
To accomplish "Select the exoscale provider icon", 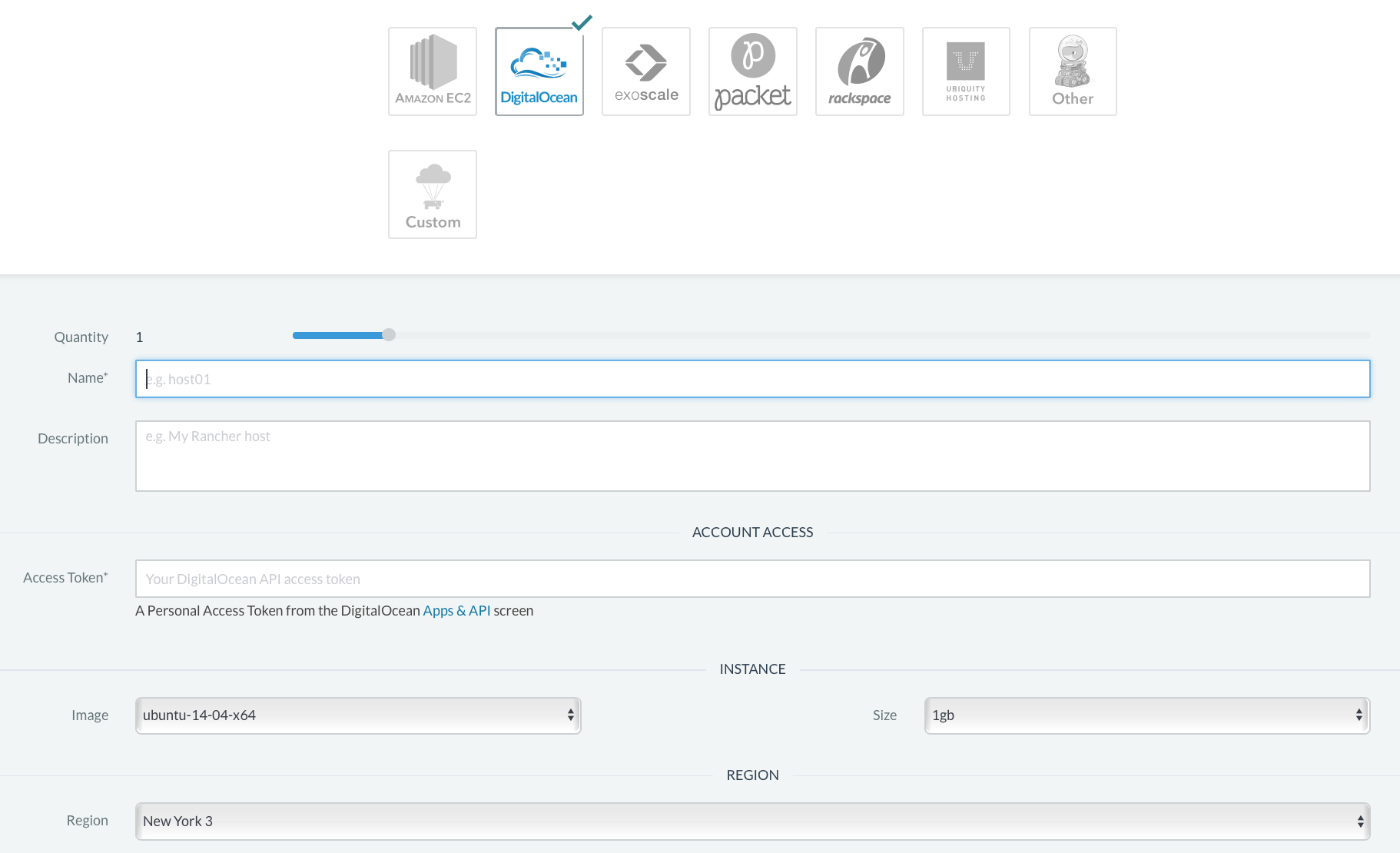I will 645,71.
